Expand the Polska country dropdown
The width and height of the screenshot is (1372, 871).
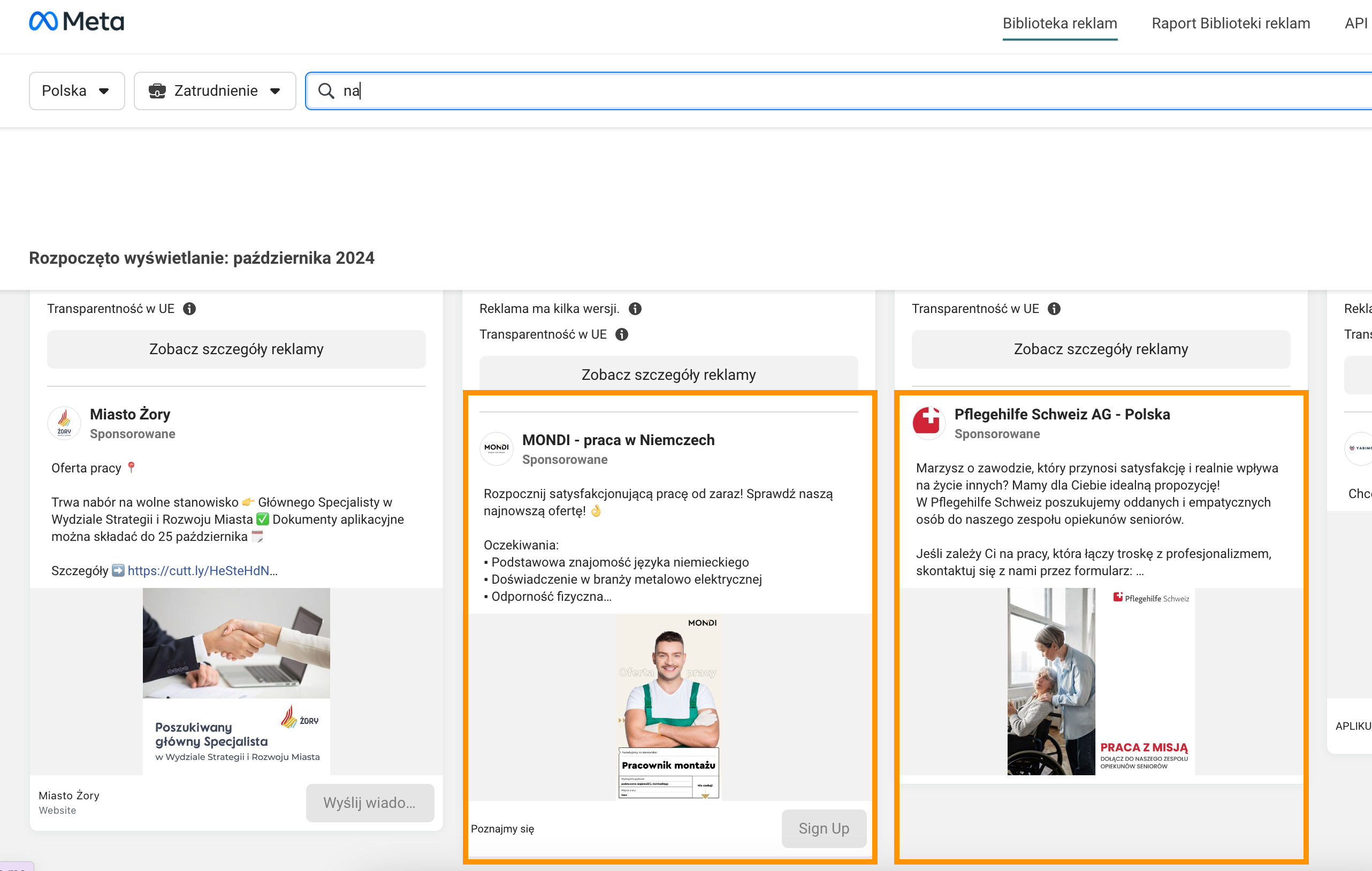click(x=77, y=90)
